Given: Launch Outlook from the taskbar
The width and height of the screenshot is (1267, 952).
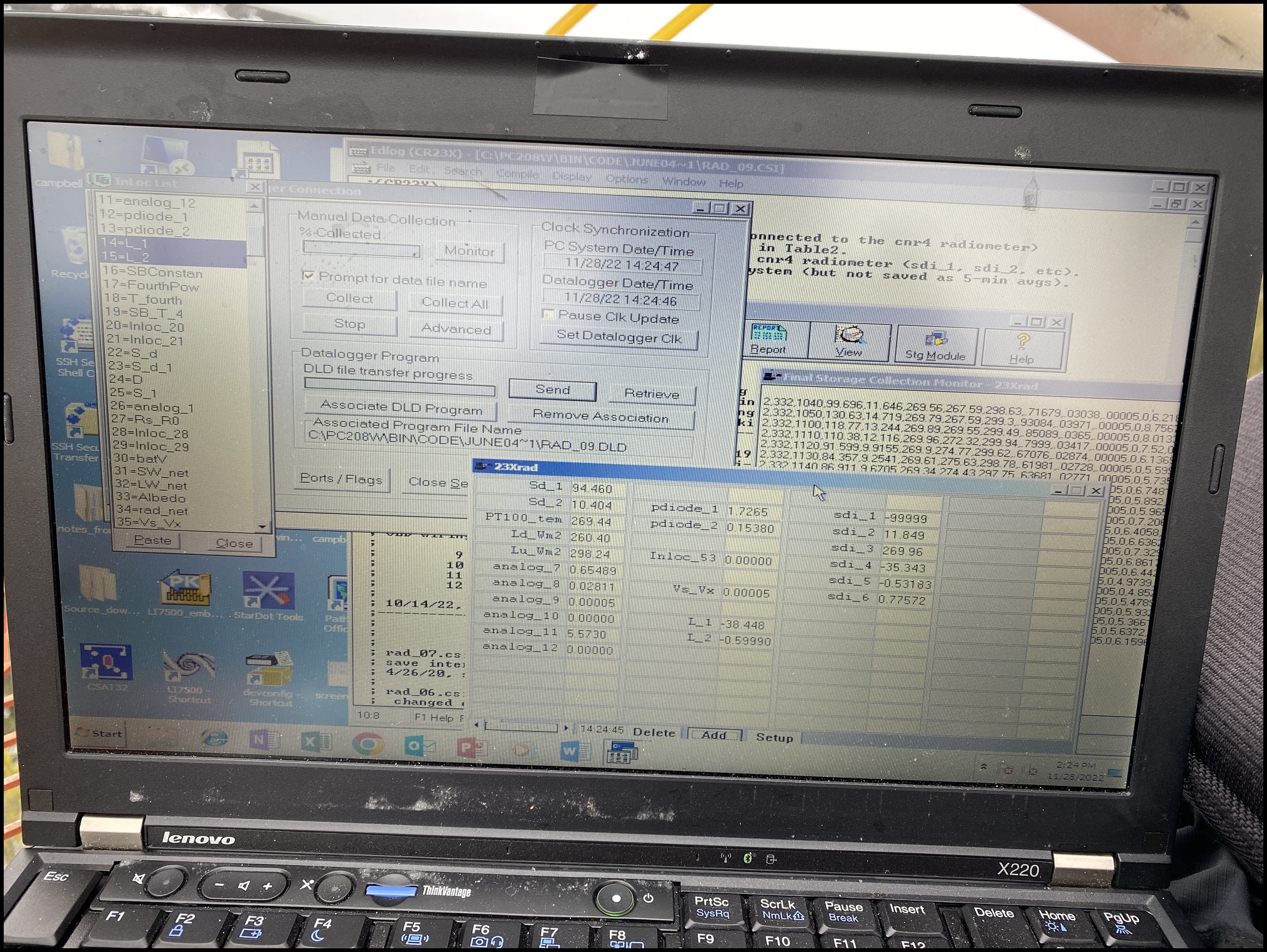Looking at the screenshot, I should 419,746.
